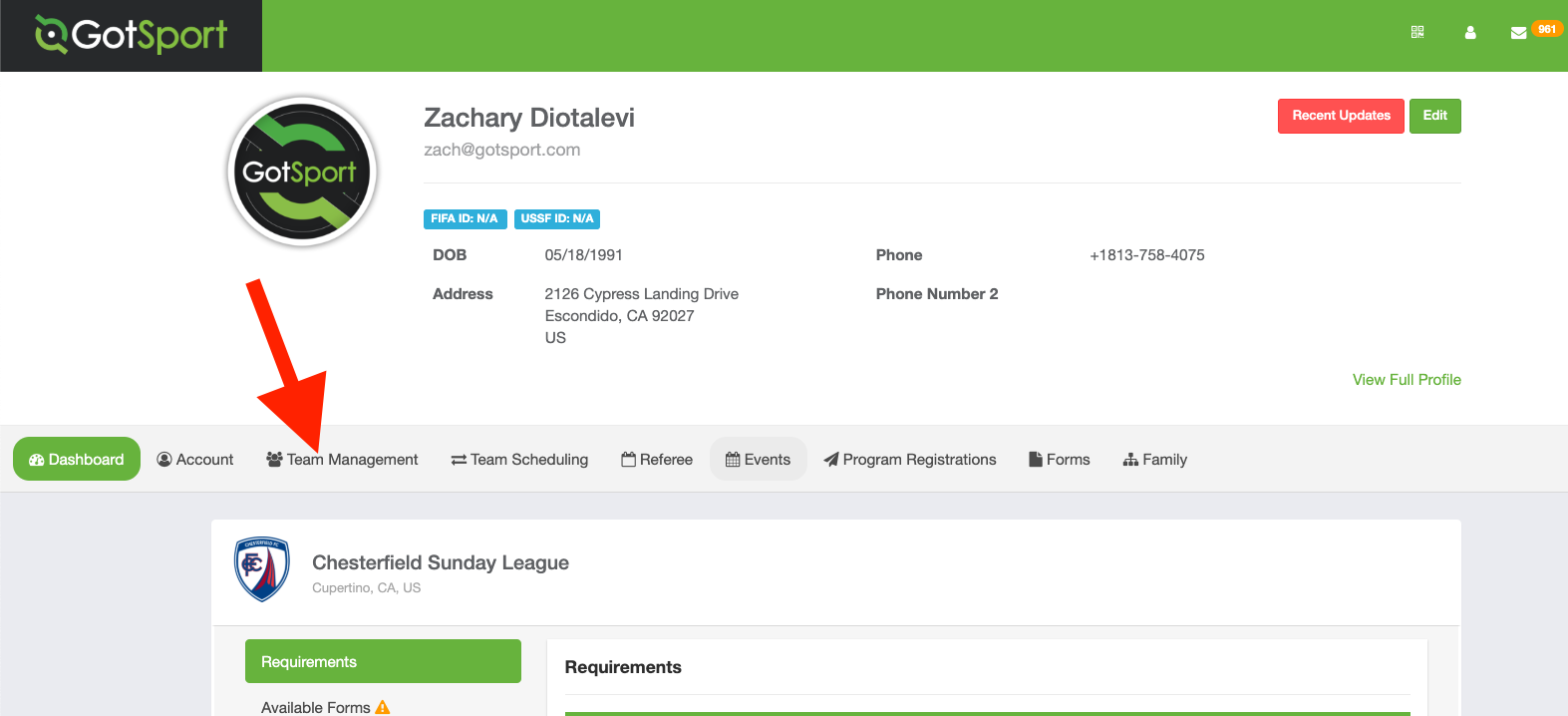This screenshot has height=716, width=1568.
Task: Open the mail envelope icon
Action: 1518,33
